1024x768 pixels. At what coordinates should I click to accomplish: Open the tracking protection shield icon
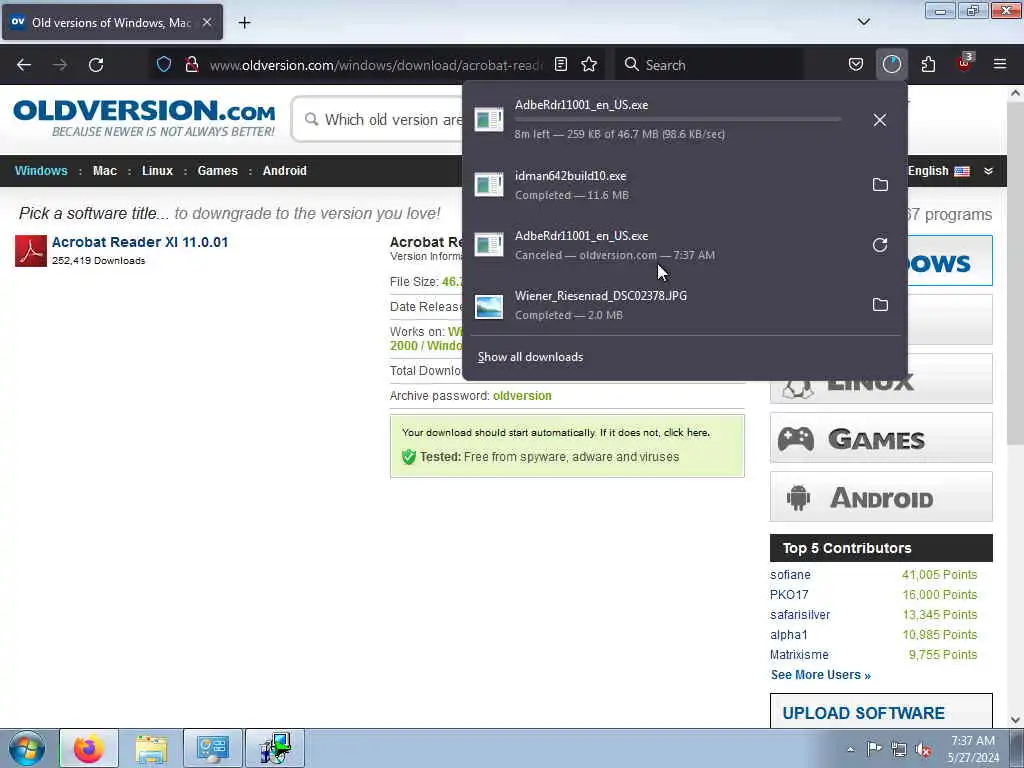point(164,64)
